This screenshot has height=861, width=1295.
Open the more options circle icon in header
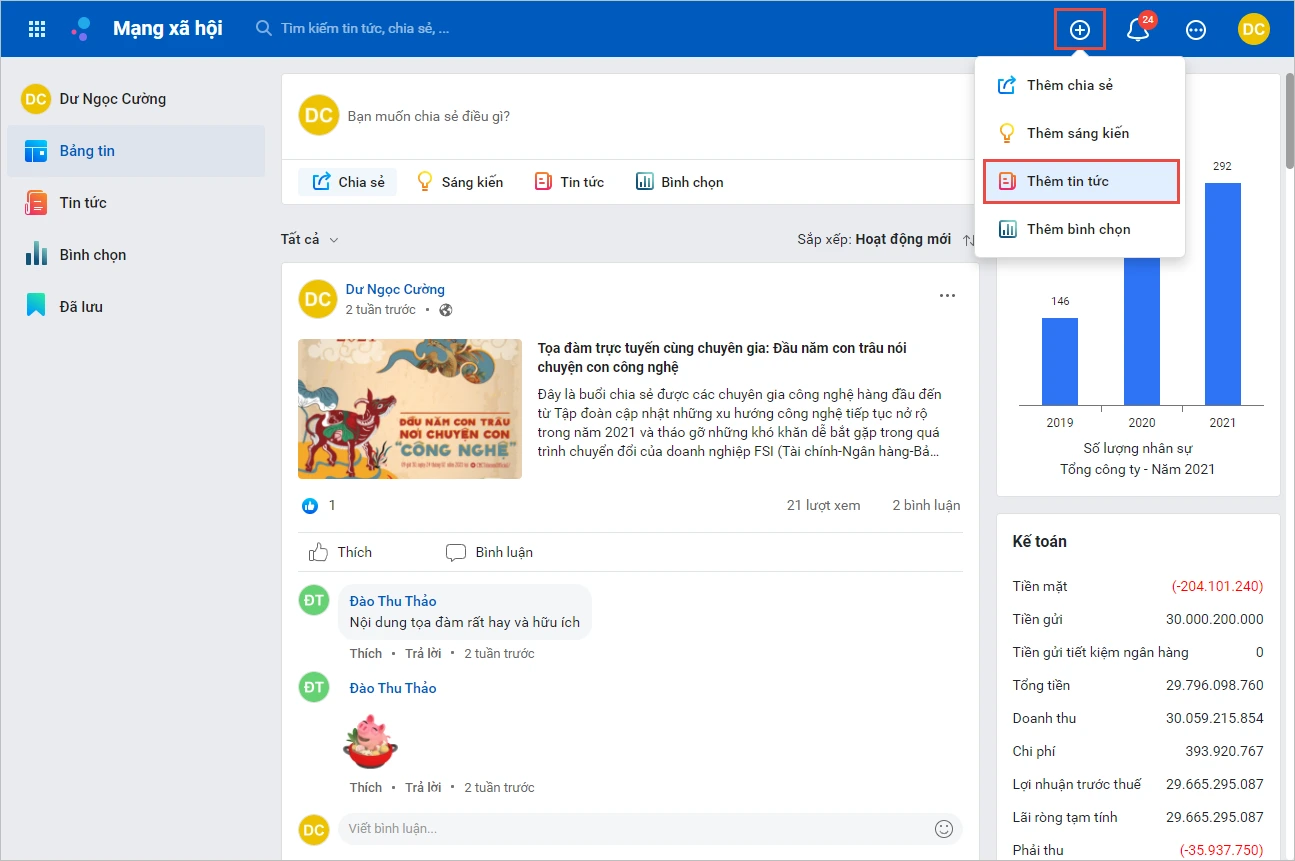click(1196, 29)
